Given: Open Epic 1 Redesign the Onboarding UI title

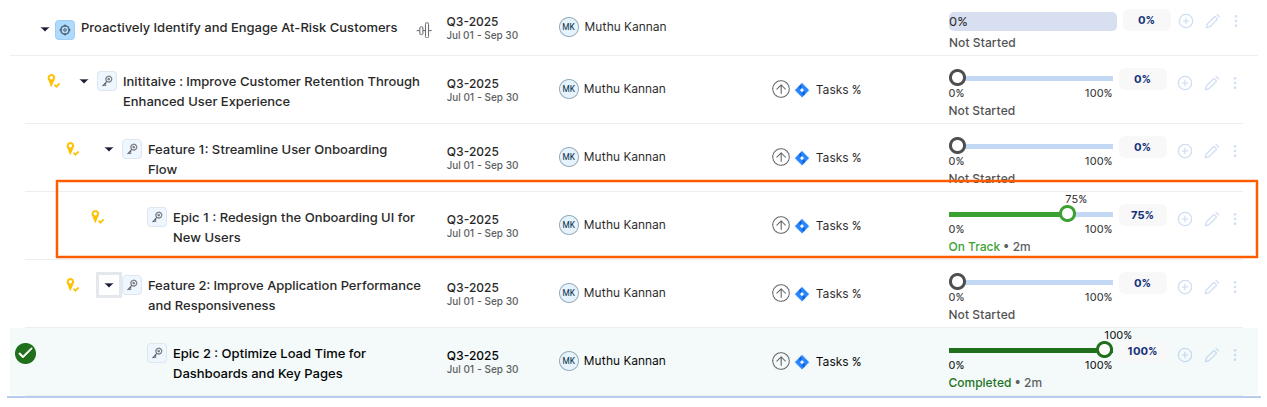Looking at the screenshot, I should 294,227.
